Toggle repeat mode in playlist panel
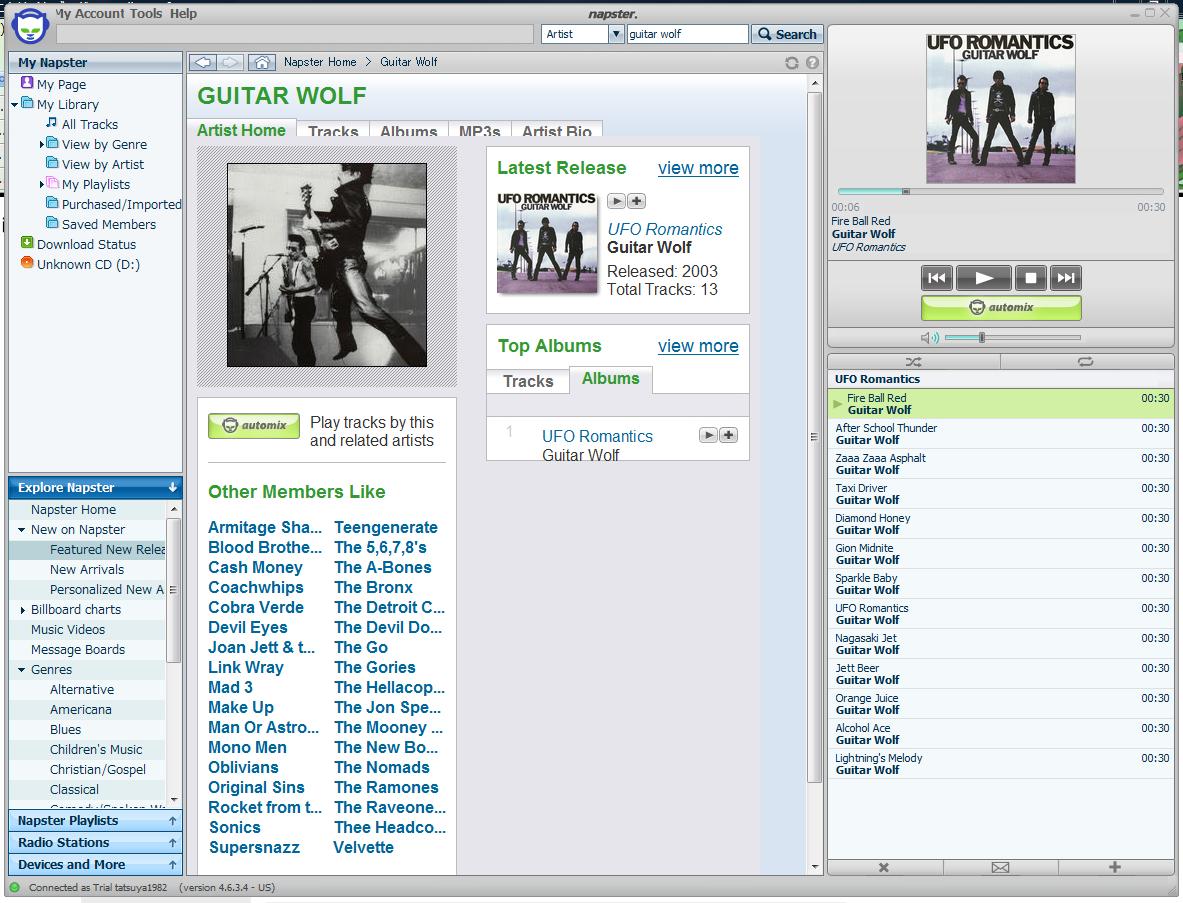Image resolution: width=1183 pixels, height=903 pixels. tap(1086, 362)
